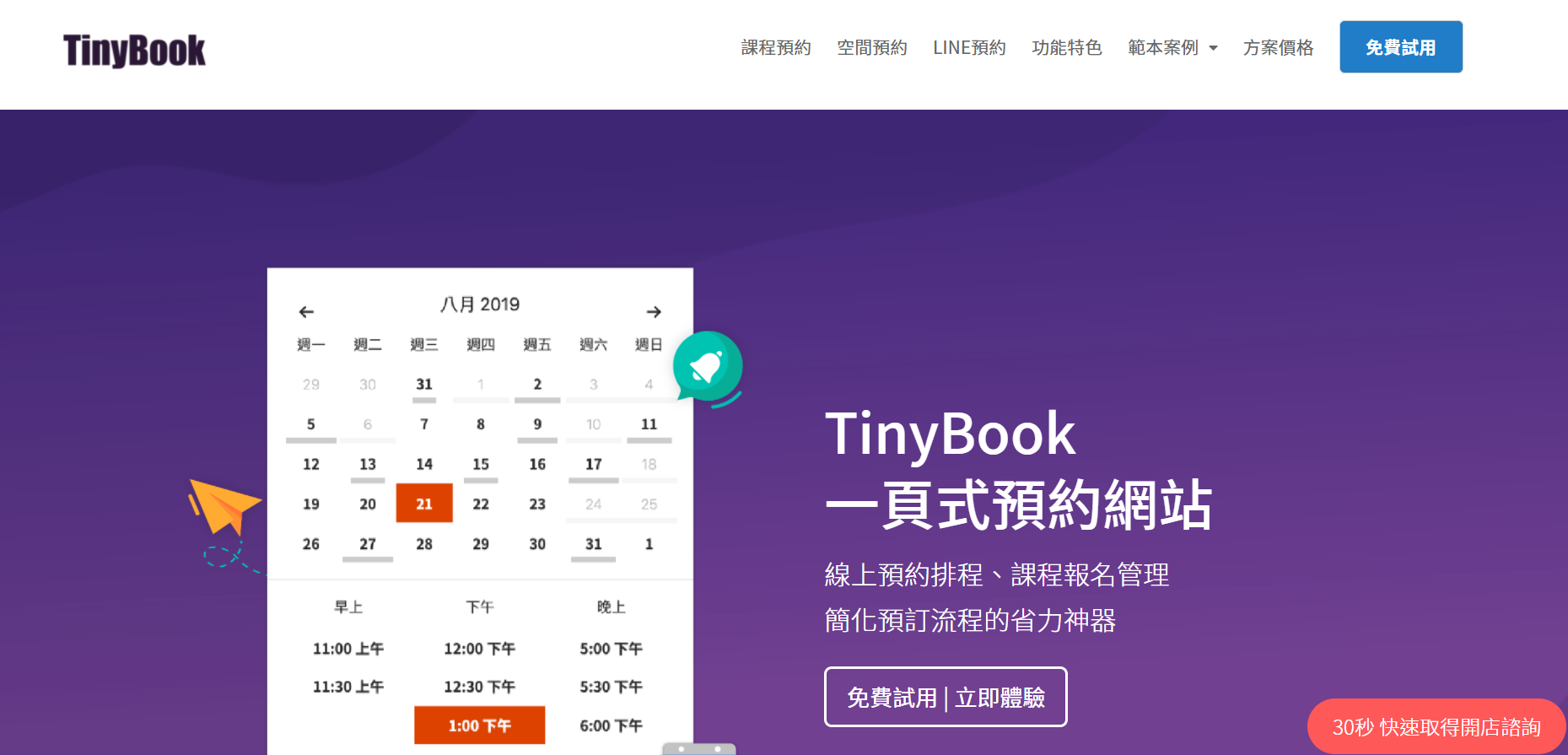Select time slot 6:00 下午
This screenshot has width=1568, height=755.
tap(611, 725)
